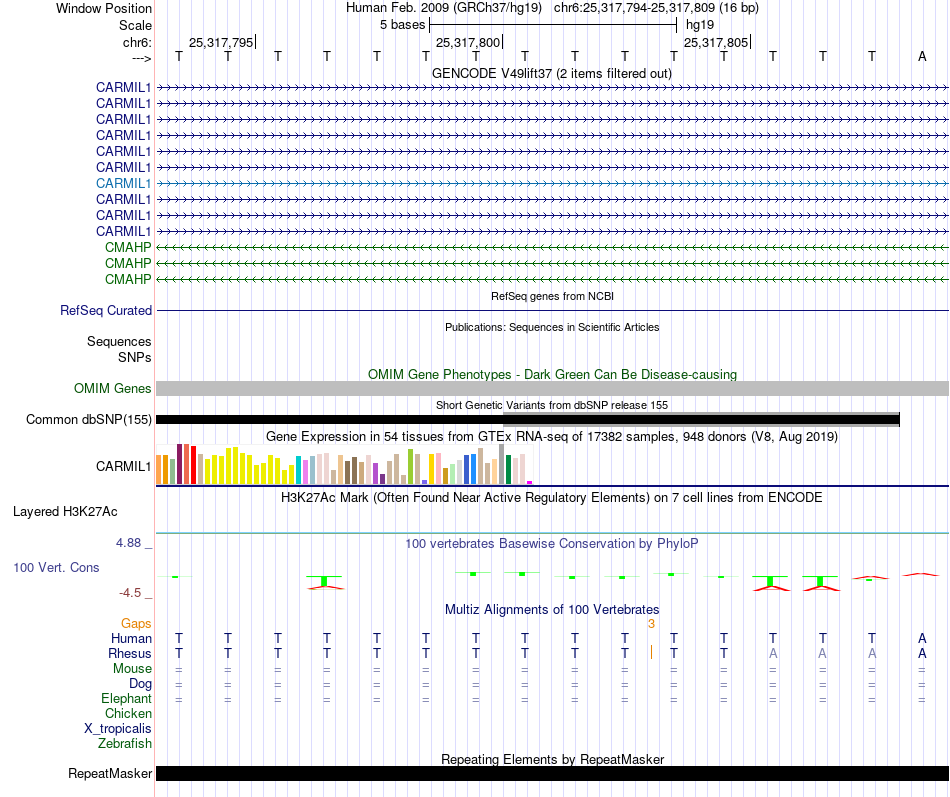Click the 100 Vert. Cons track label
The width and height of the screenshot is (950, 797).
[56, 567]
